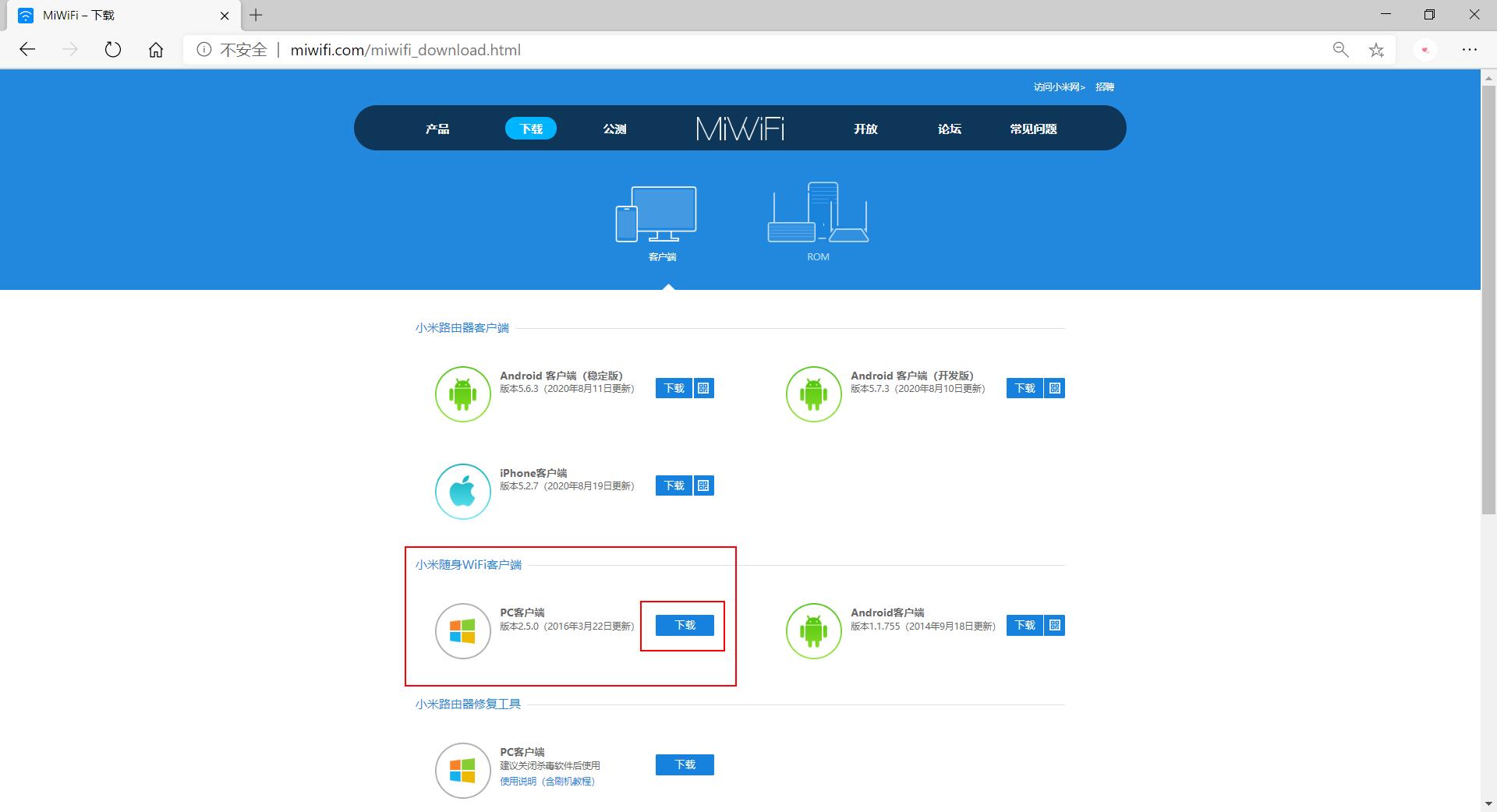
Task: Show QR code for Android 客户端 稳定版
Action: click(703, 388)
